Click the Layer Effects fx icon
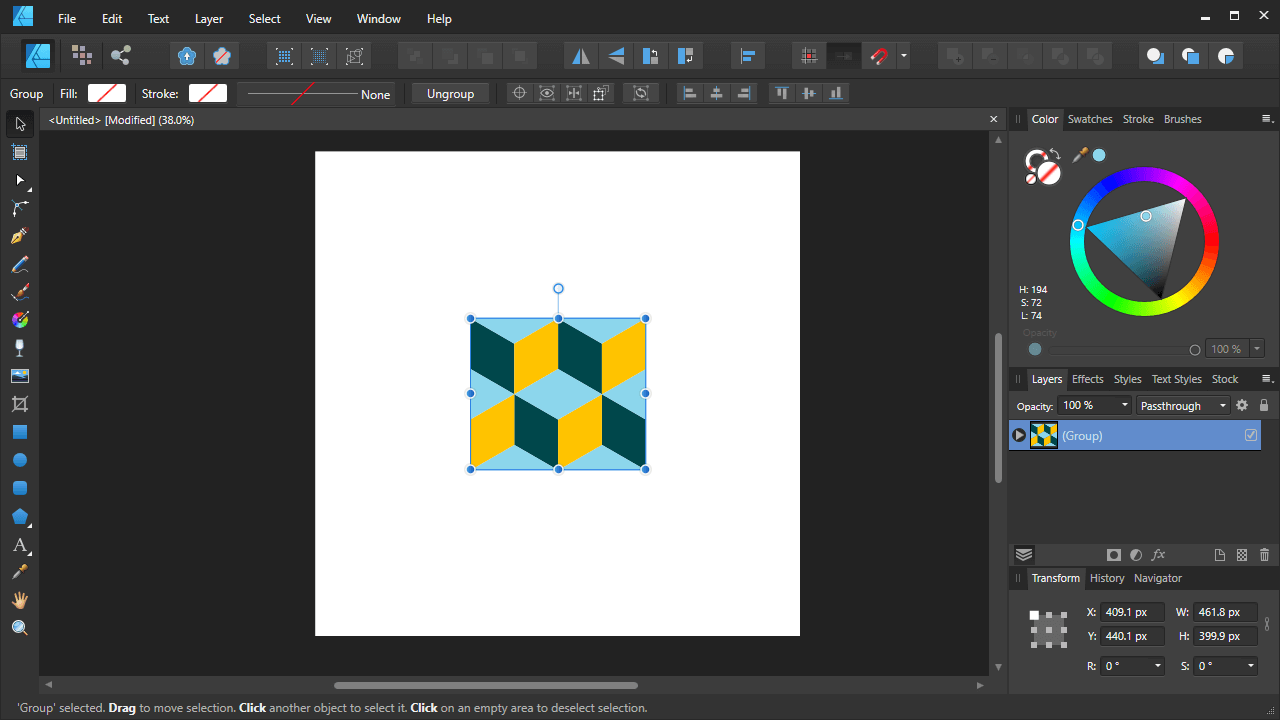 (x=1159, y=555)
